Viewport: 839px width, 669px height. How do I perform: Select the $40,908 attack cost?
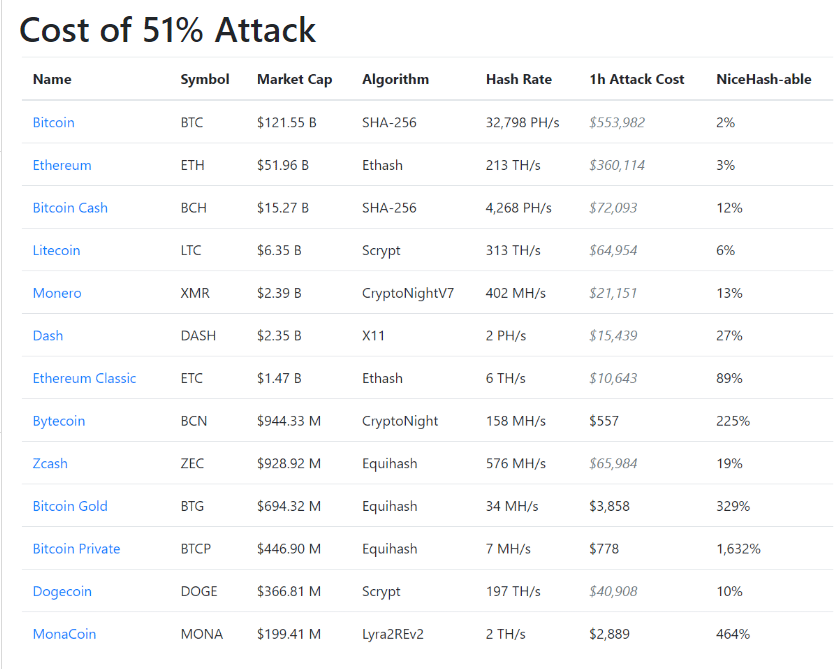coord(613,591)
